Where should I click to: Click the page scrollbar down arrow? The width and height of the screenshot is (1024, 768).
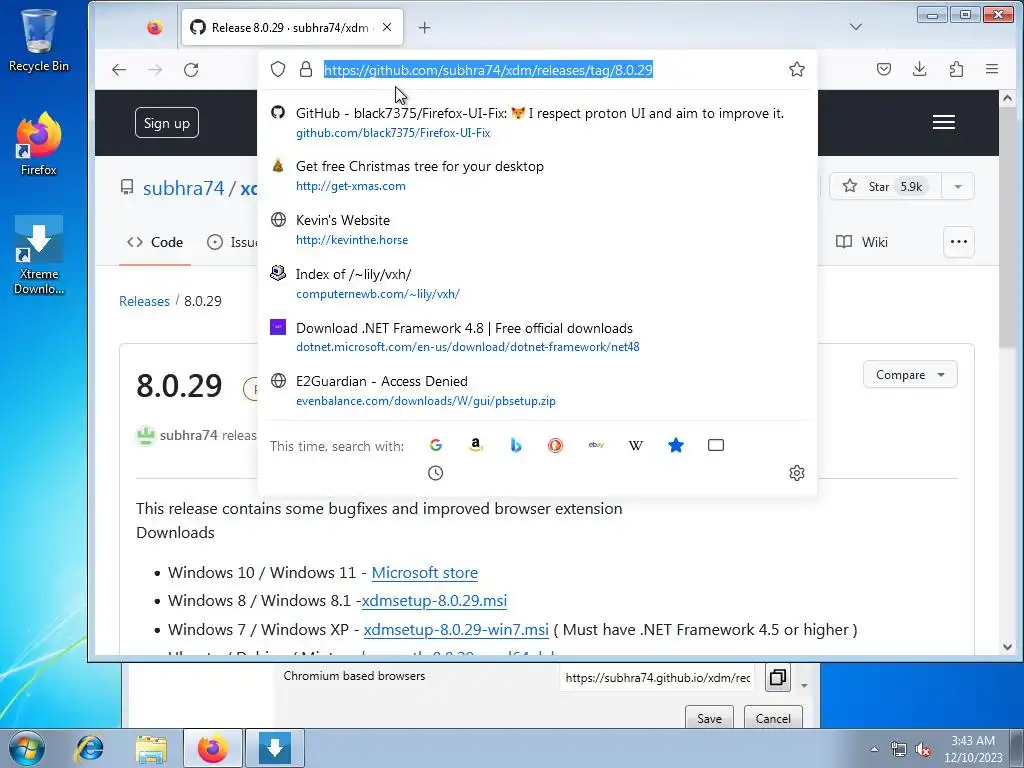tap(1007, 647)
